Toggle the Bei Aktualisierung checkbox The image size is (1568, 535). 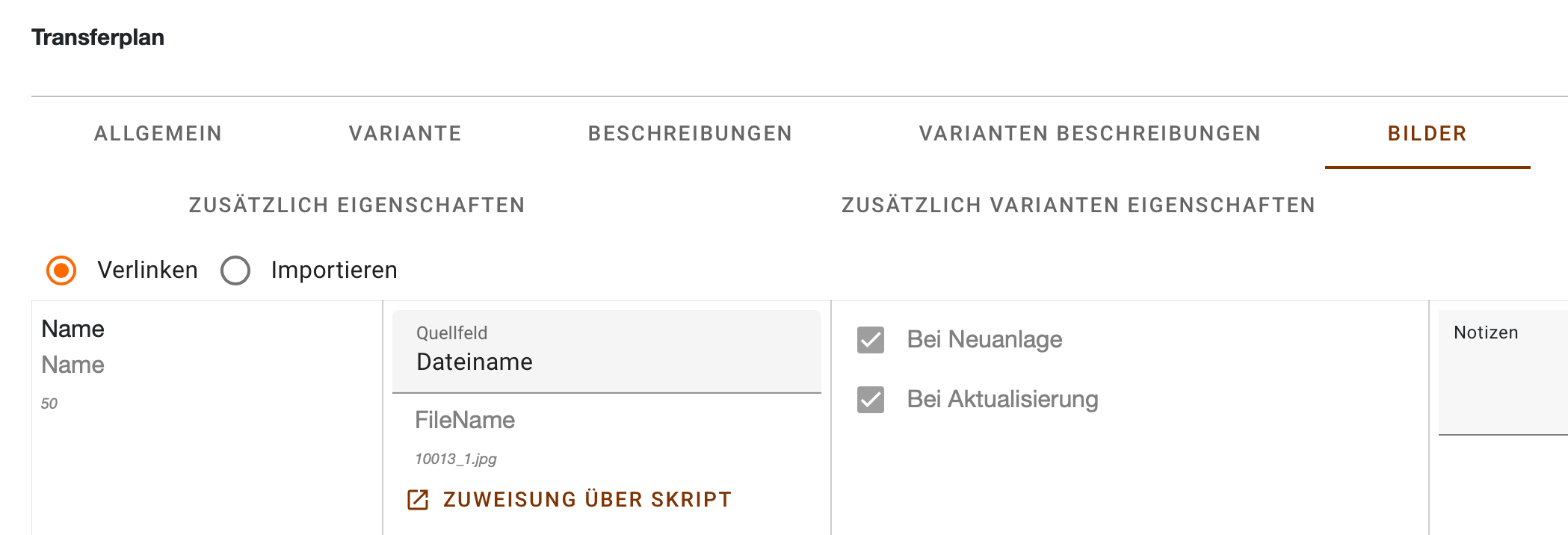[x=871, y=400]
